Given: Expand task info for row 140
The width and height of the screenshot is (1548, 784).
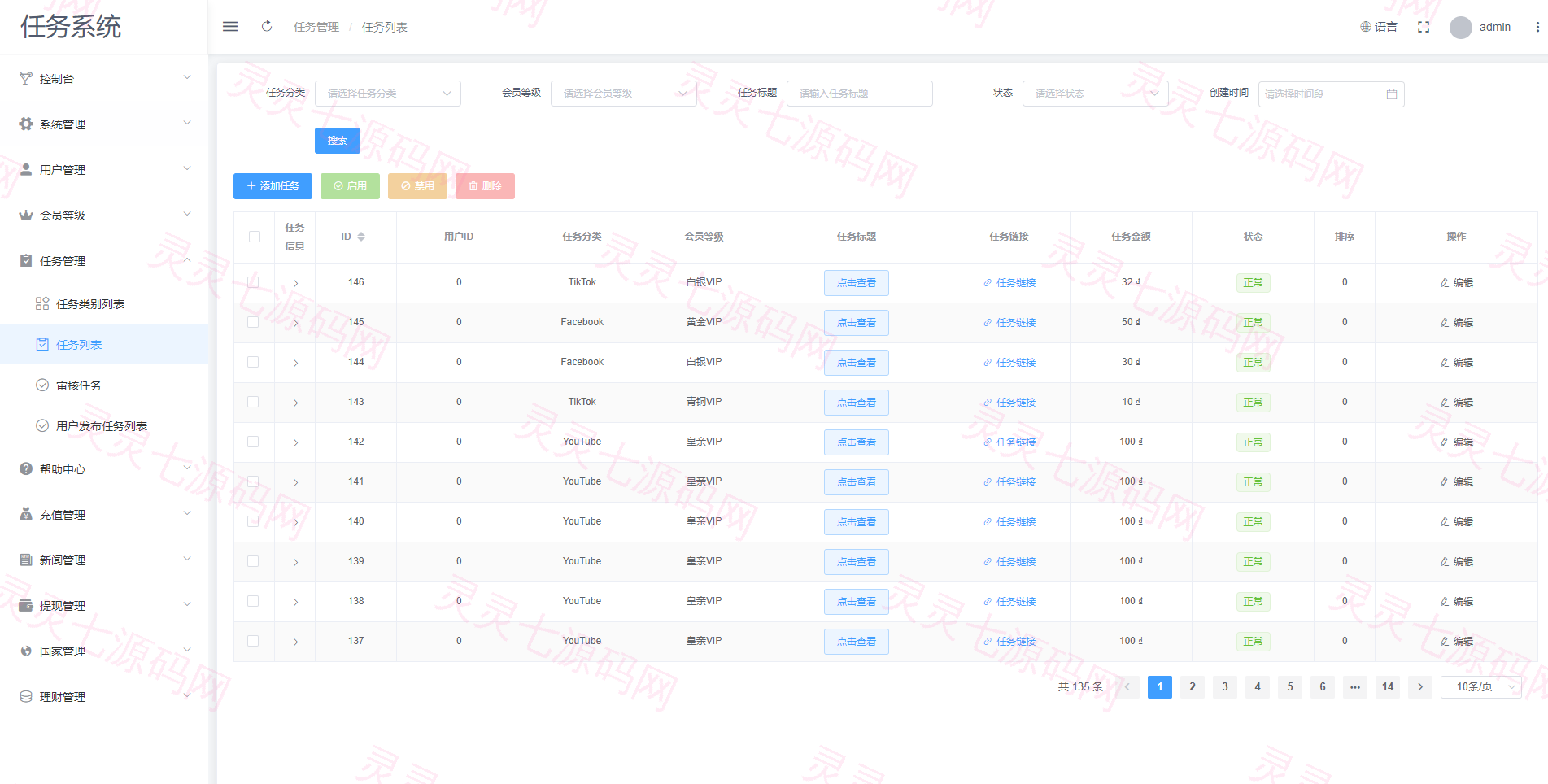Looking at the screenshot, I should point(295,522).
